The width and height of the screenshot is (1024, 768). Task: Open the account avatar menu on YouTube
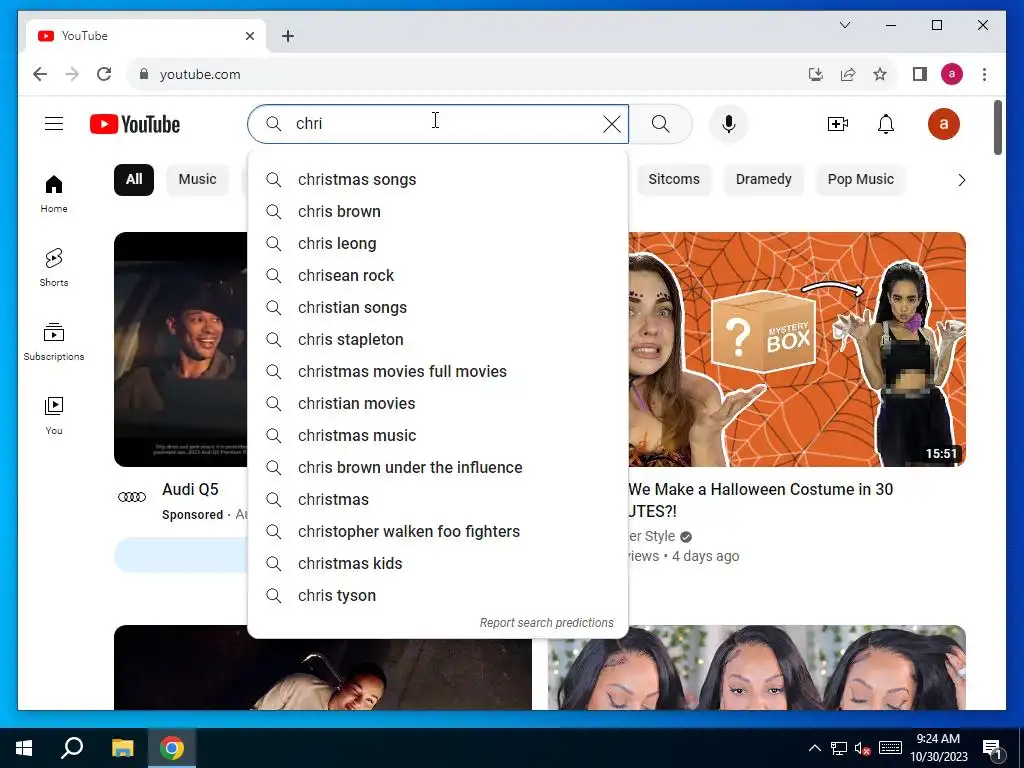pos(944,124)
